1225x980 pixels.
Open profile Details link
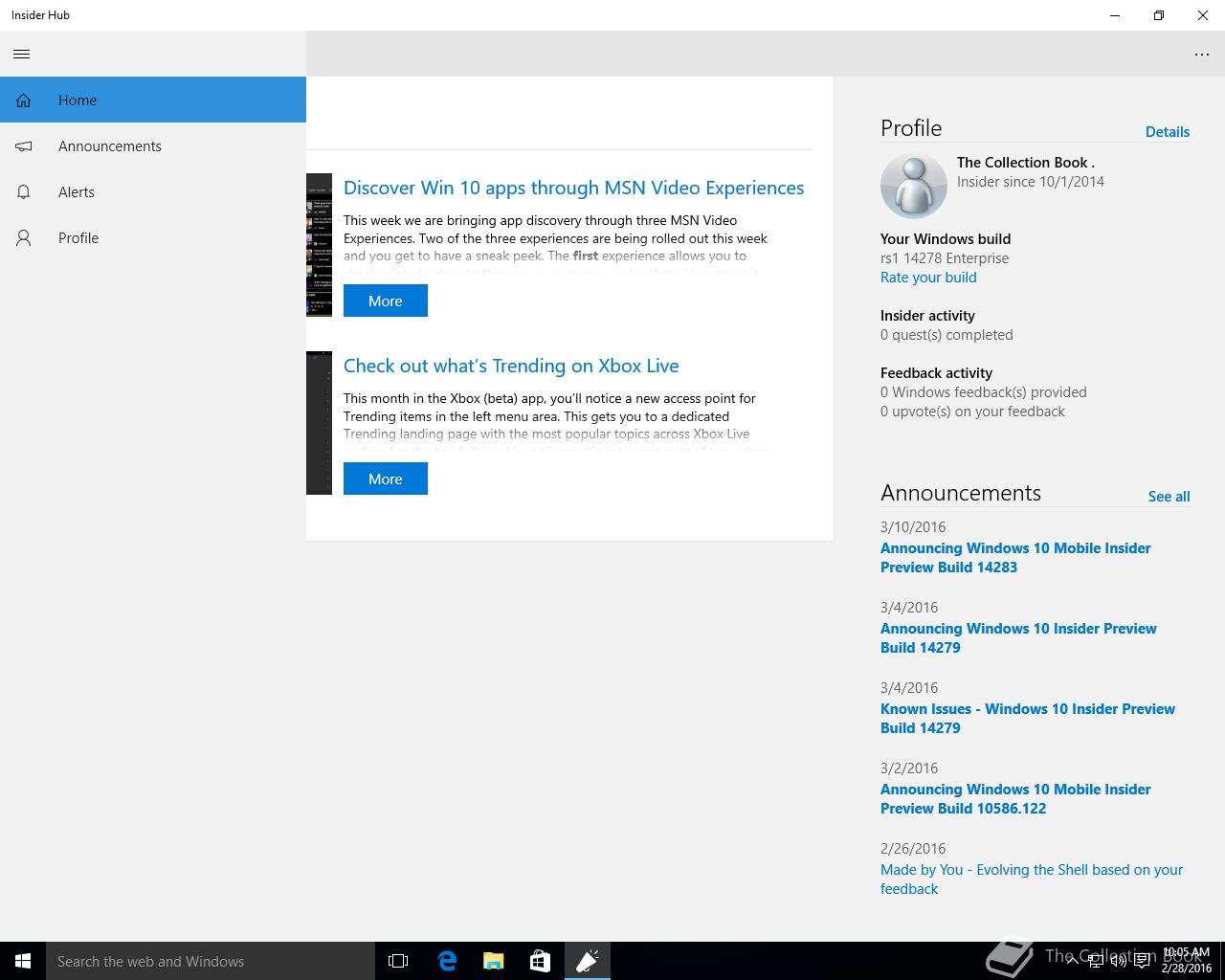tap(1168, 132)
